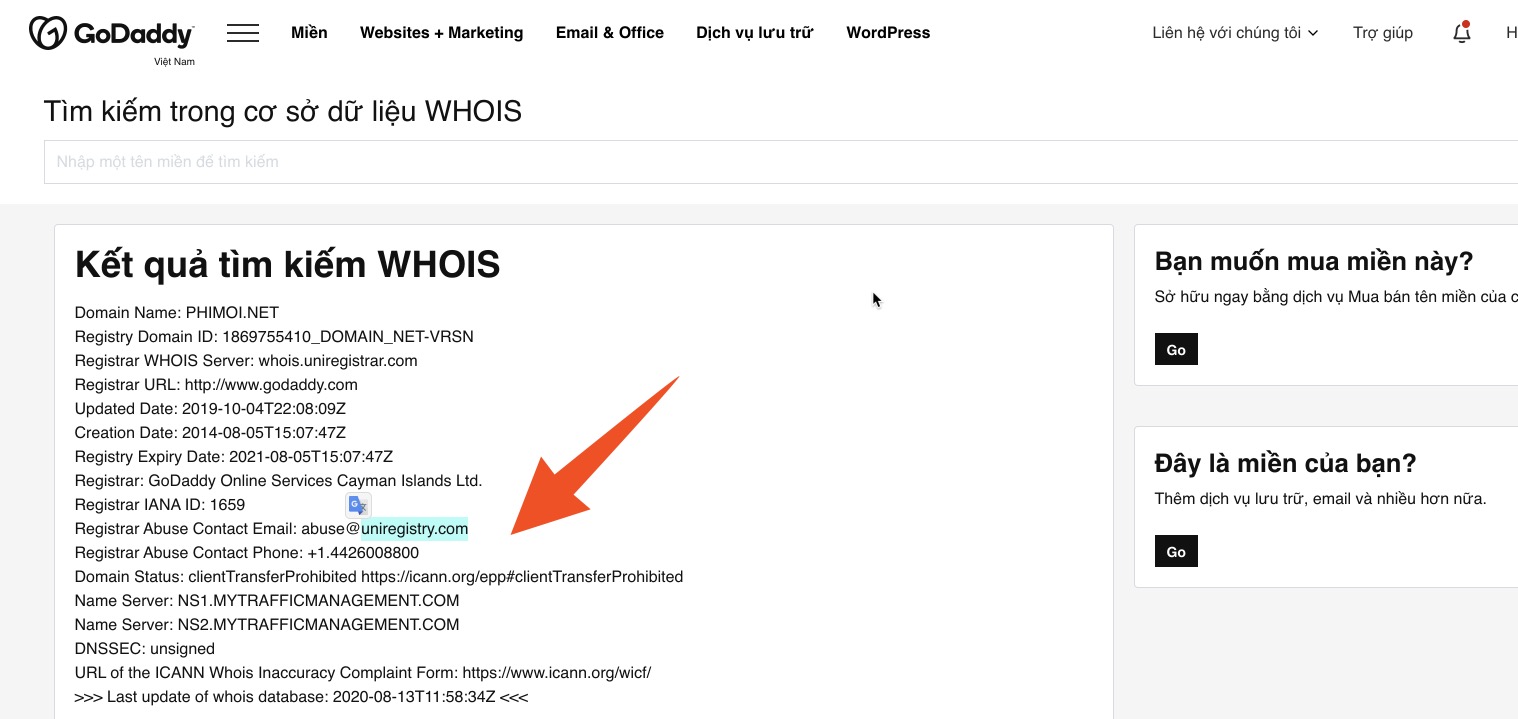Open the hamburger menu icon
Screen dimensions: 1518x719
pos(243,33)
